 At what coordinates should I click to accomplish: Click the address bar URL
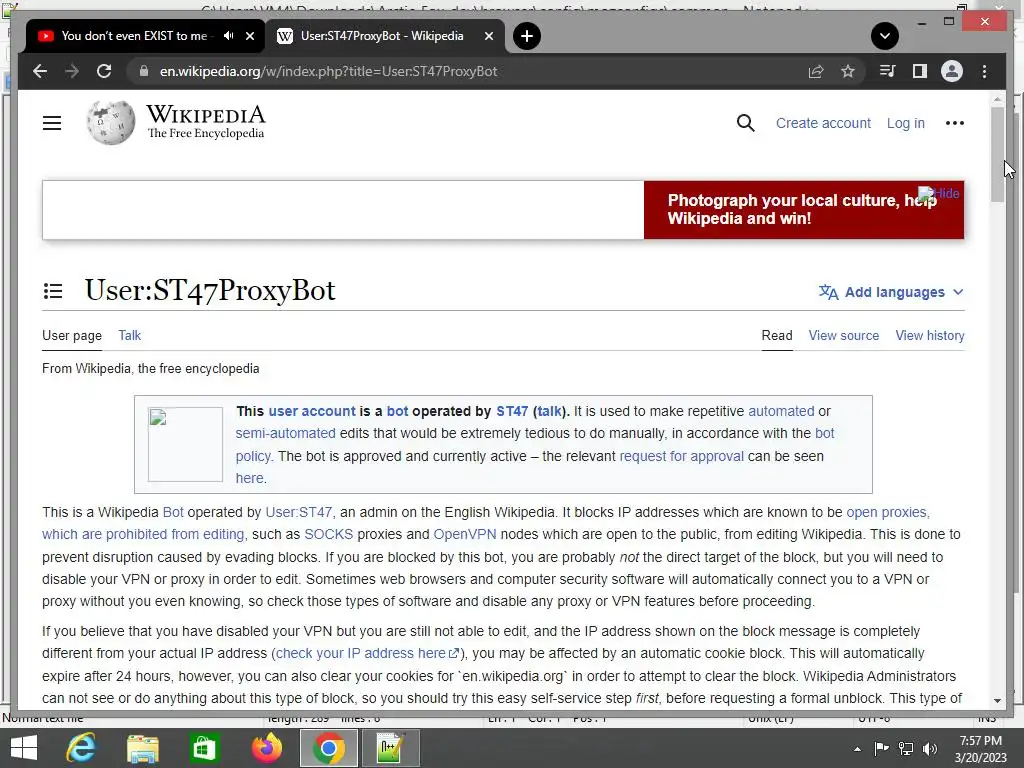click(x=328, y=71)
